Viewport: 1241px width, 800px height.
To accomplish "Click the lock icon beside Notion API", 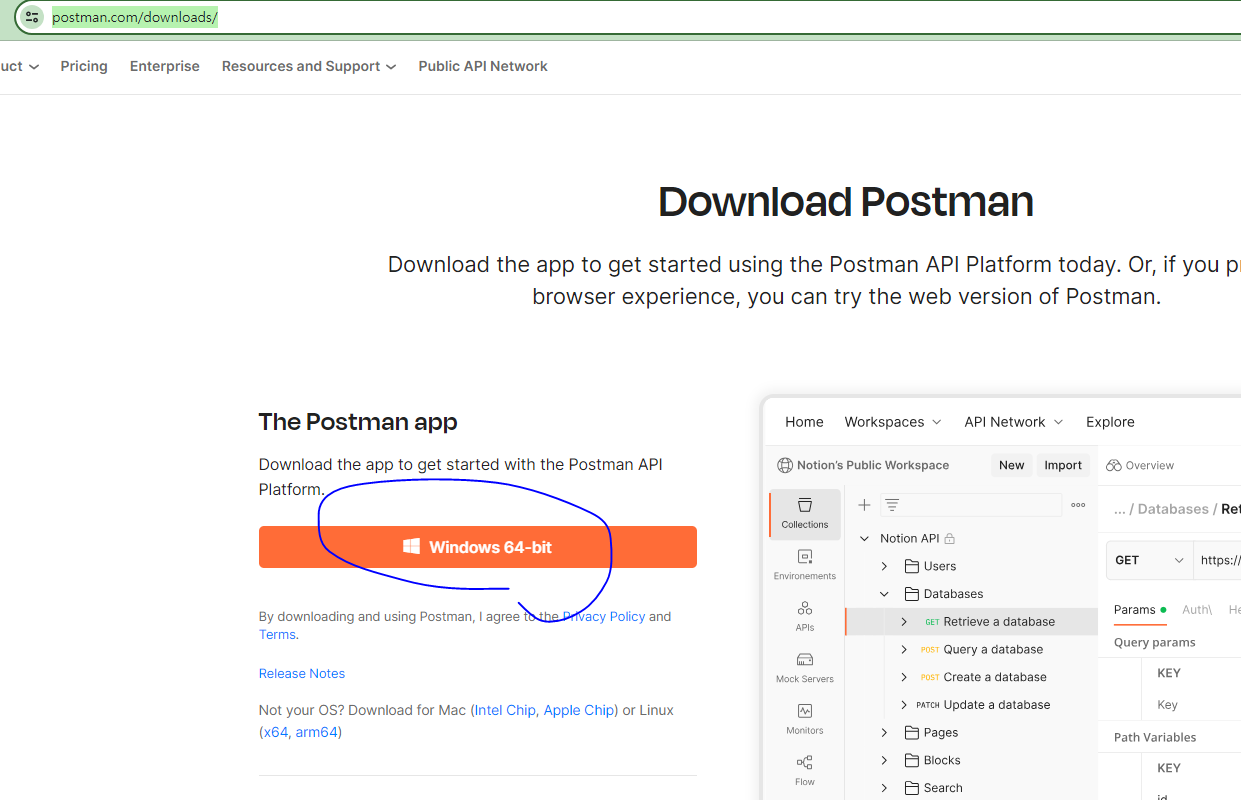I will [x=949, y=538].
